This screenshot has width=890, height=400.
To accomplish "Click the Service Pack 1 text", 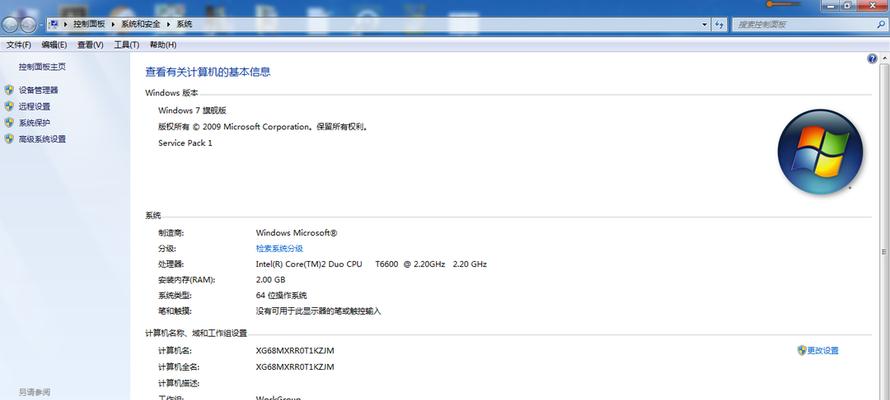I will click(185, 143).
